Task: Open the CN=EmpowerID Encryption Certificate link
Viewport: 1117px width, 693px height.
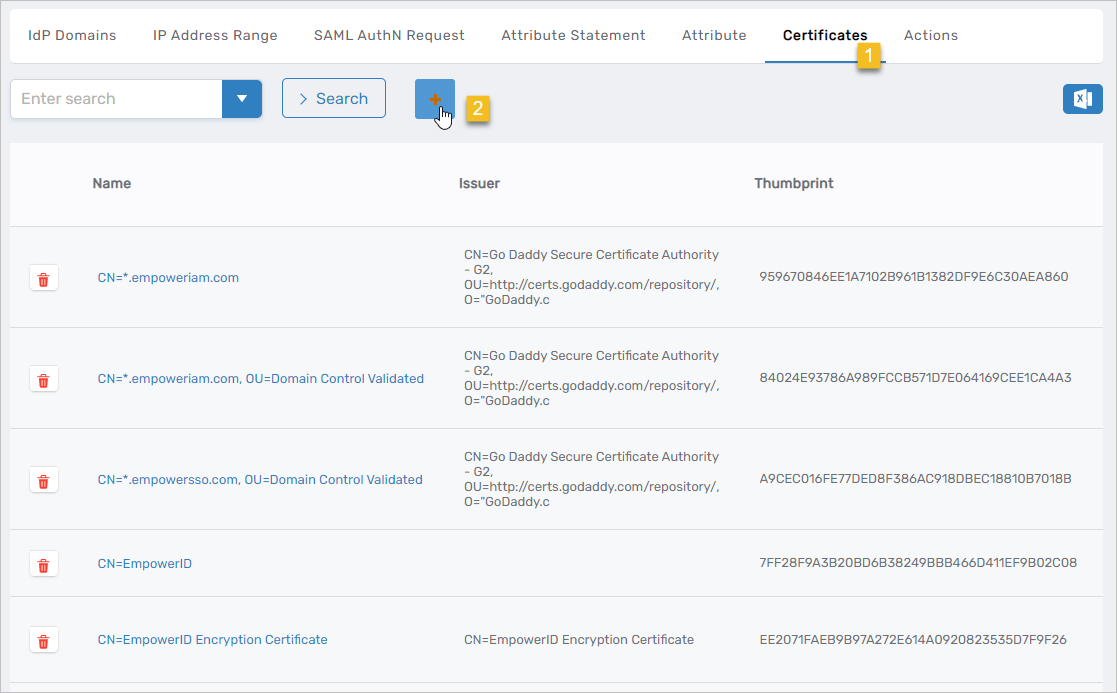Action: click(212, 640)
